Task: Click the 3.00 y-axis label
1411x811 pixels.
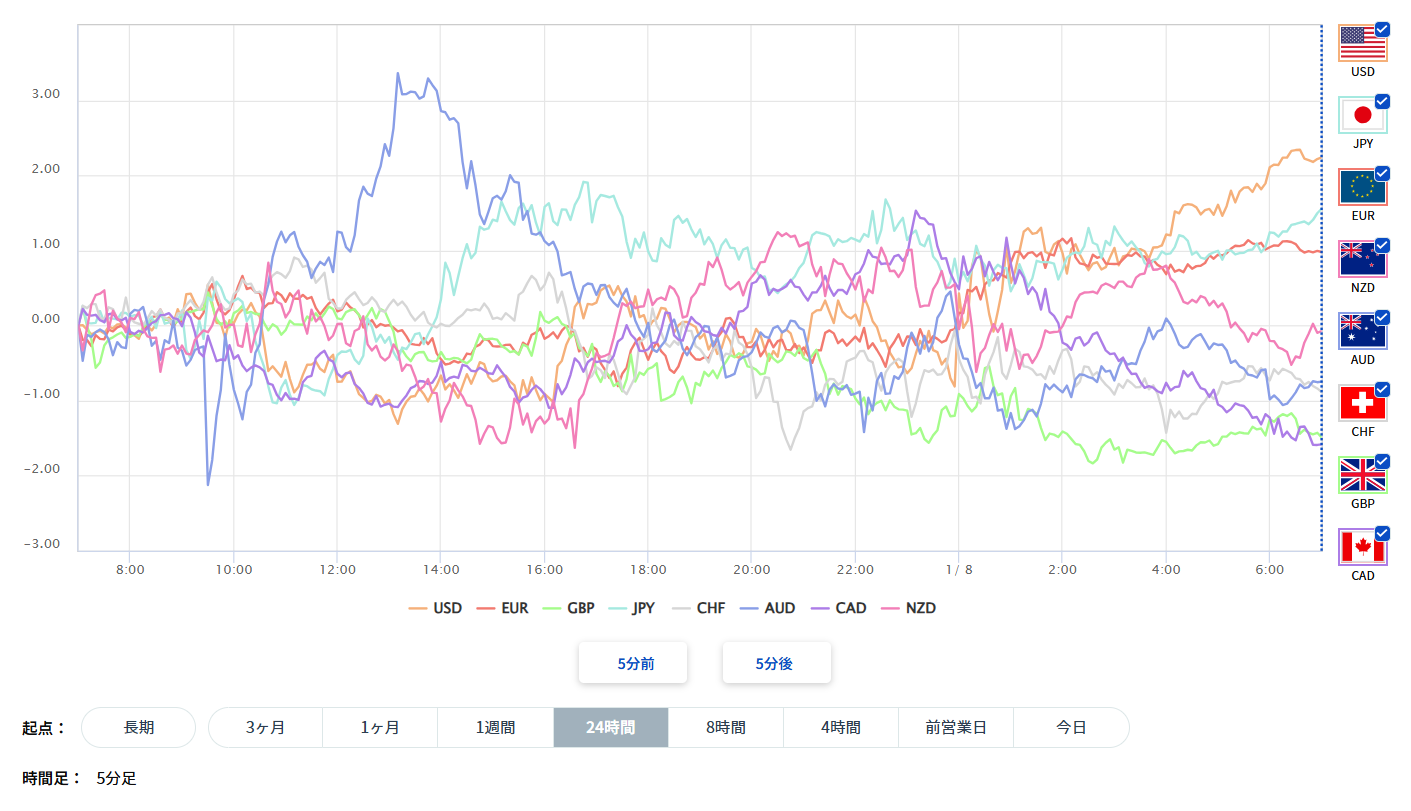Action: (46, 94)
